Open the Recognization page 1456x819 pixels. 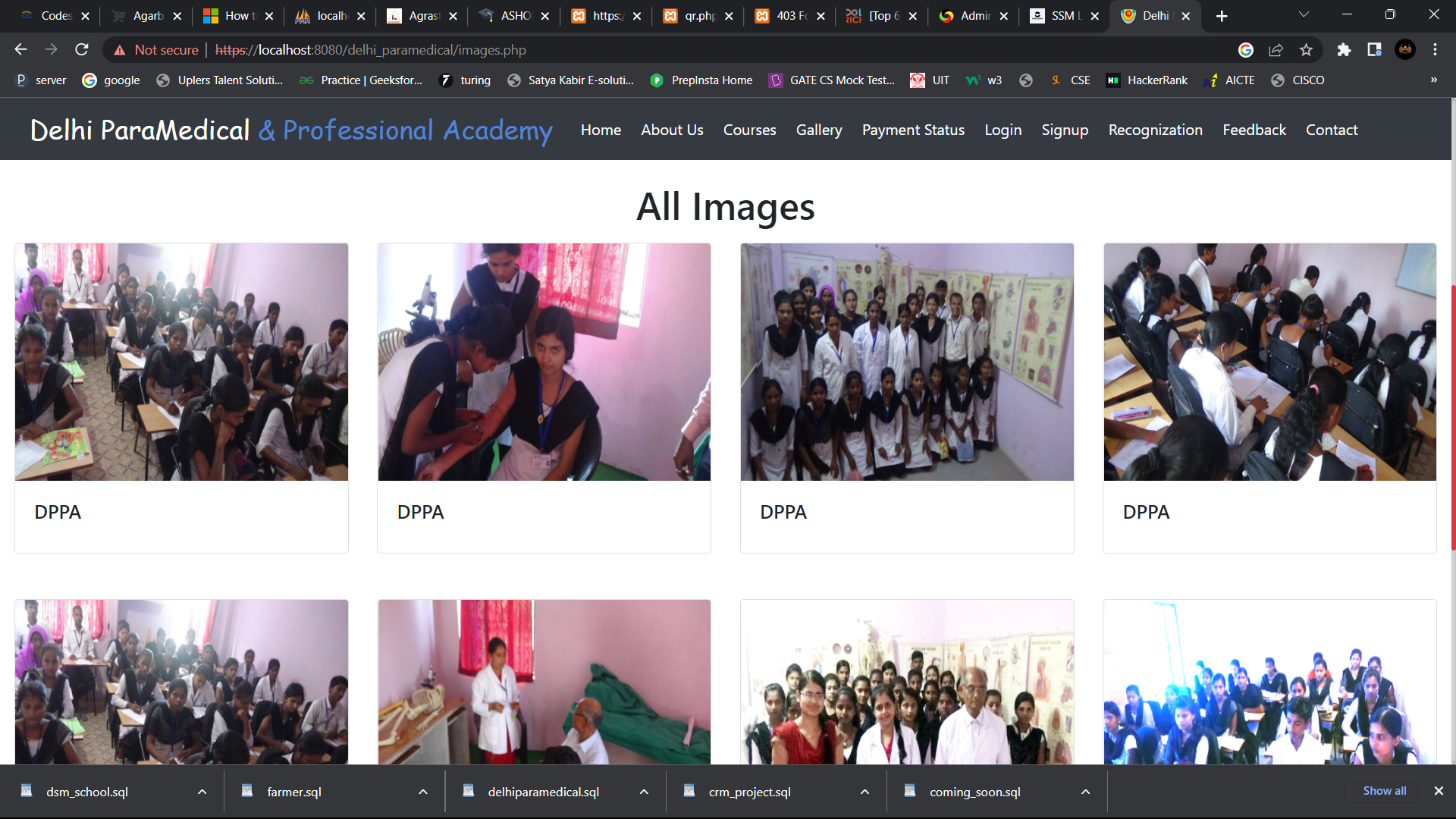[1155, 130]
